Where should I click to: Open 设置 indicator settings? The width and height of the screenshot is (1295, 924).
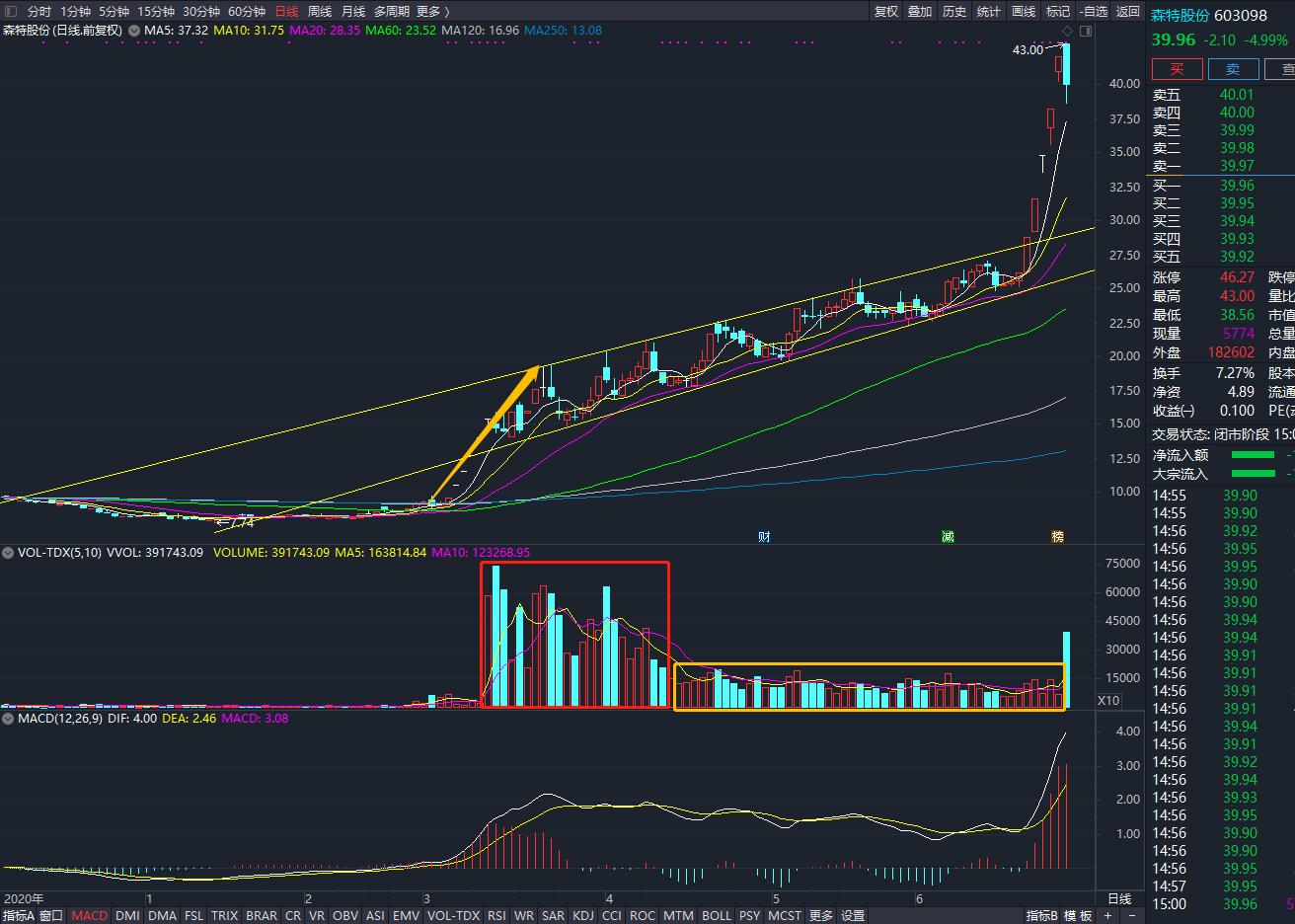853,915
